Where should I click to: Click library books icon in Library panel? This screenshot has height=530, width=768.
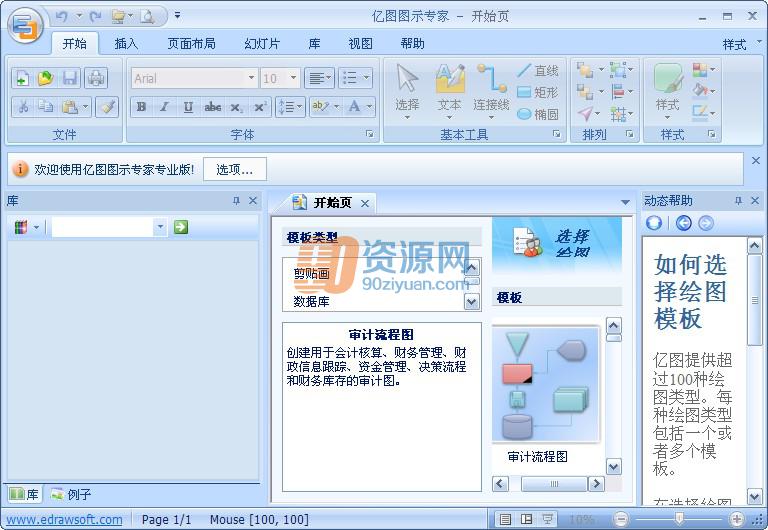click(21, 227)
